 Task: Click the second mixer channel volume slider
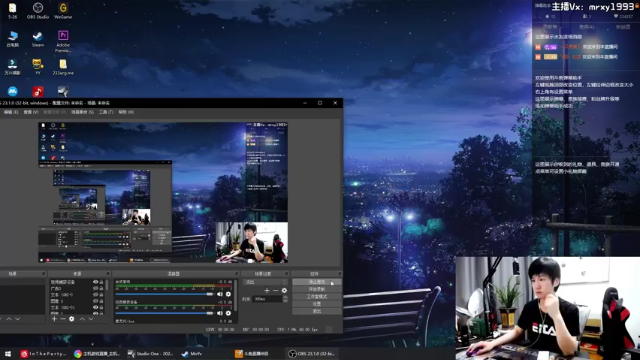[164, 313]
